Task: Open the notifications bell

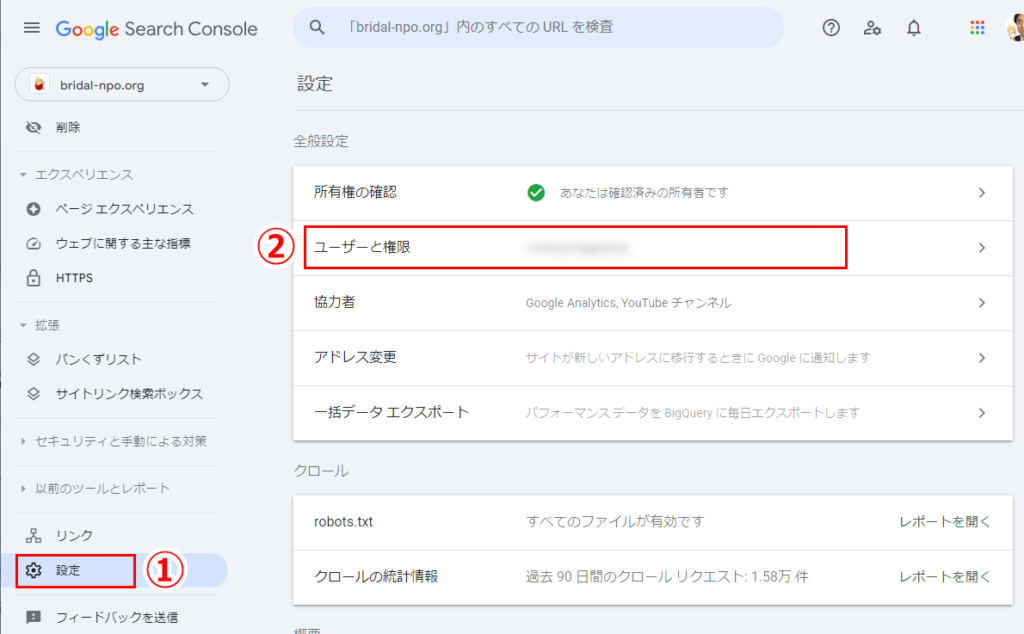Action: point(913,28)
